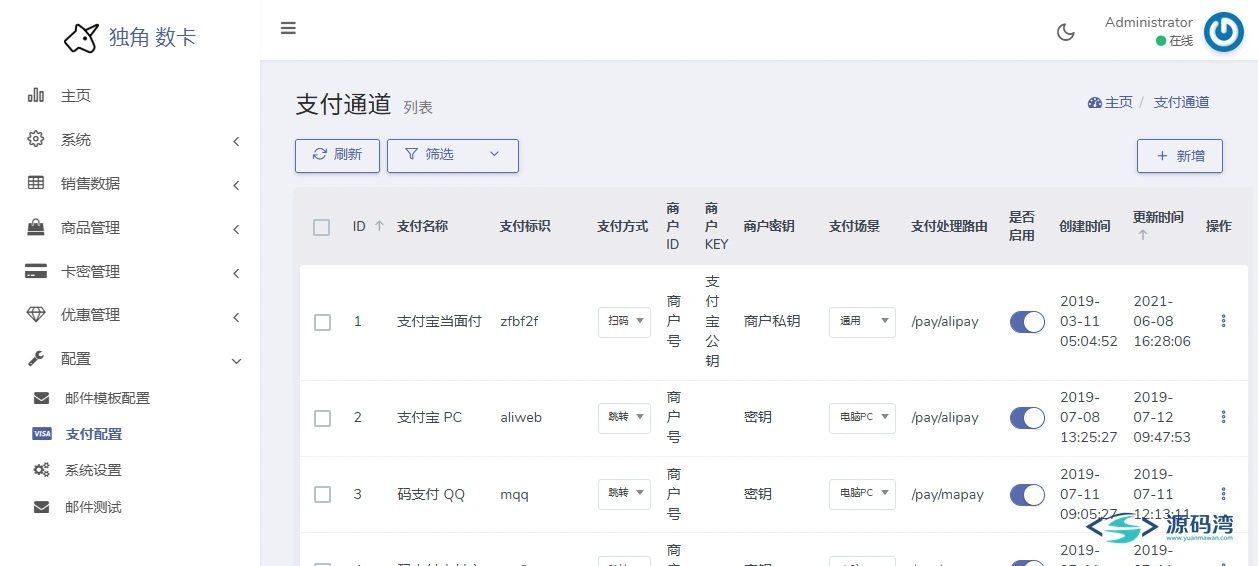Click the gear icon beside 系统
Screen dimensions: 1258x566
(36, 139)
